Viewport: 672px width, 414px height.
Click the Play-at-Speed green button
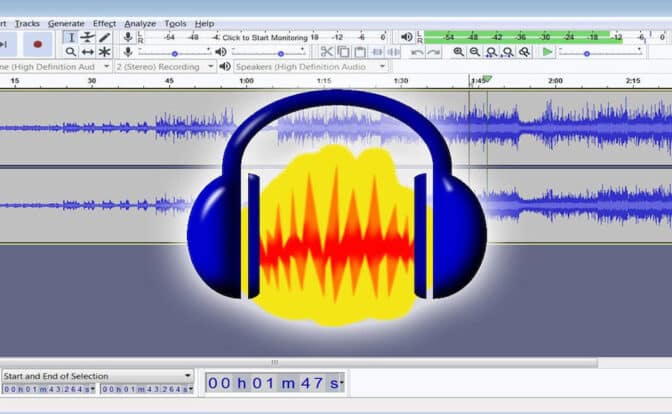(x=547, y=52)
